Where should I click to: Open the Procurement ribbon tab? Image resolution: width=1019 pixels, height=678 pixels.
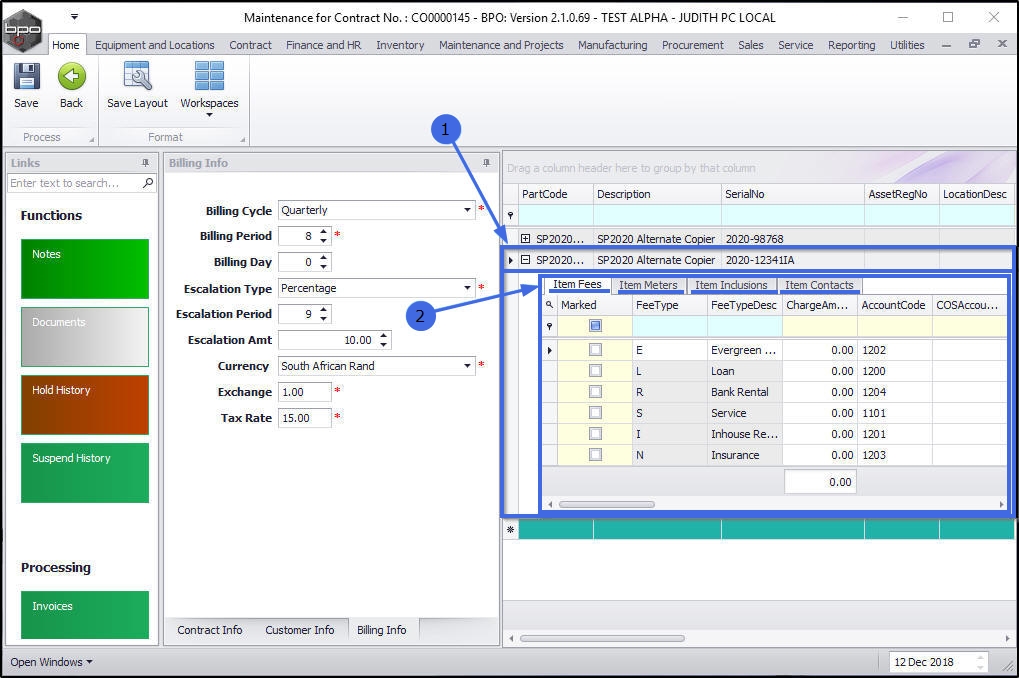click(692, 45)
